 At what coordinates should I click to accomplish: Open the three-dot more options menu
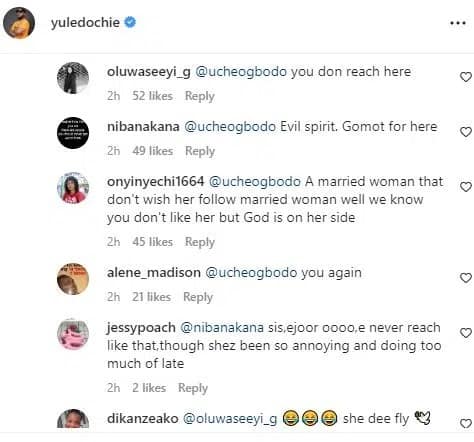point(458,23)
